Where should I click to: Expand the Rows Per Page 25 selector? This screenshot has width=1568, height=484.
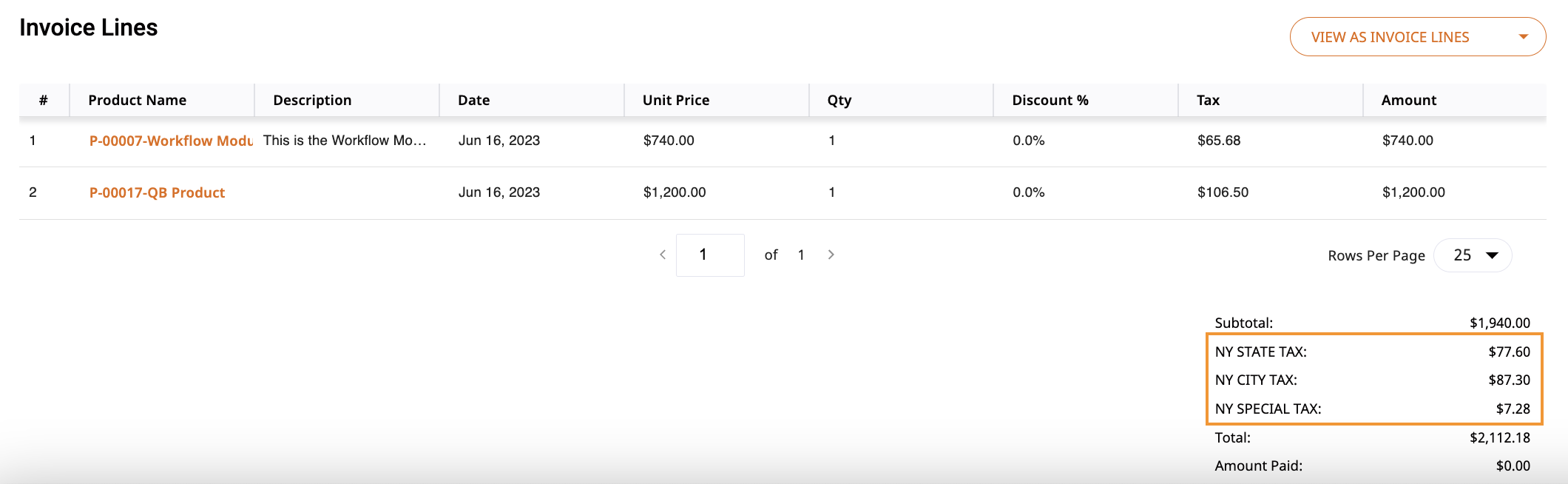click(x=1473, y=255)
